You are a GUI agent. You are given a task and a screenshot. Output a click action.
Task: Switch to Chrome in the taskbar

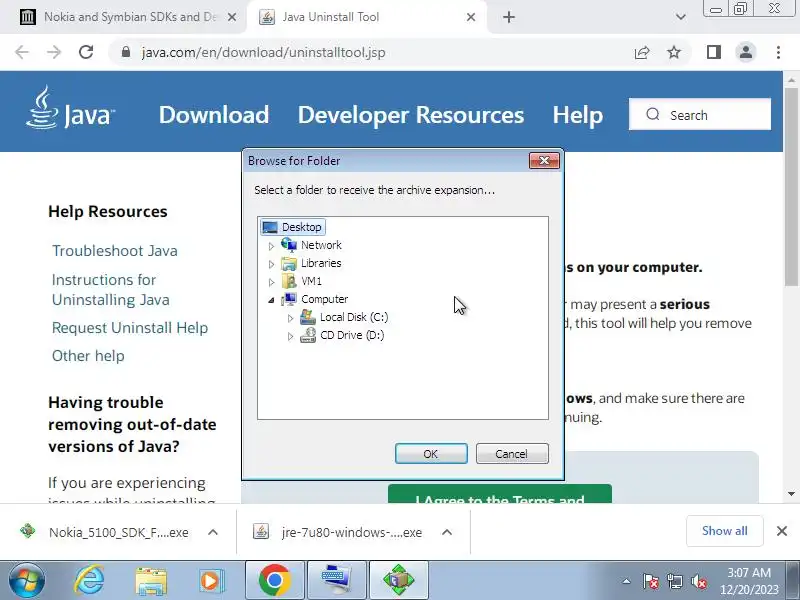pyautogui.click(x=275, y=580)
